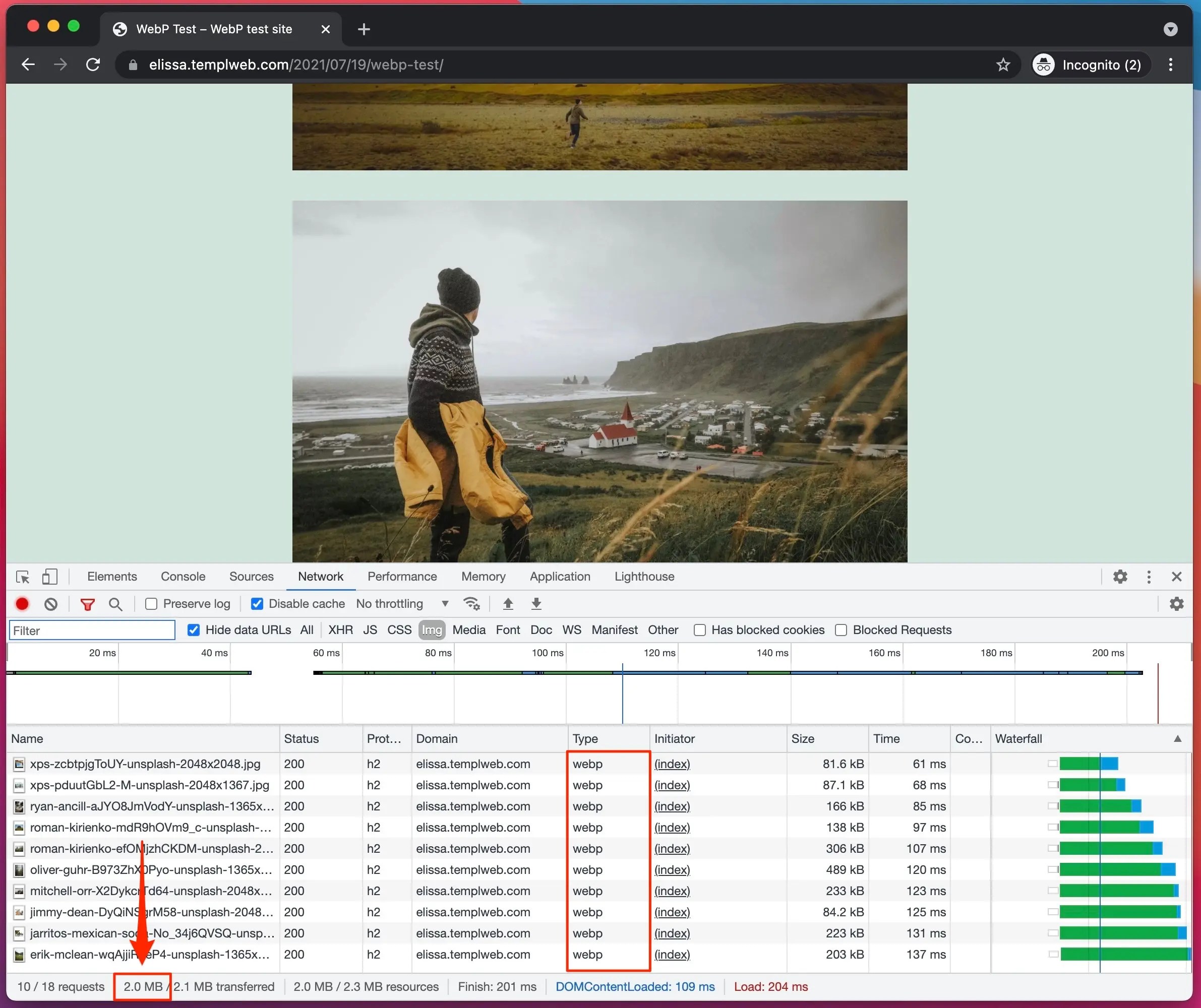Switch to the Console tab
1201x1008 pixels.
pyautogui.click(x=183, y=577)
